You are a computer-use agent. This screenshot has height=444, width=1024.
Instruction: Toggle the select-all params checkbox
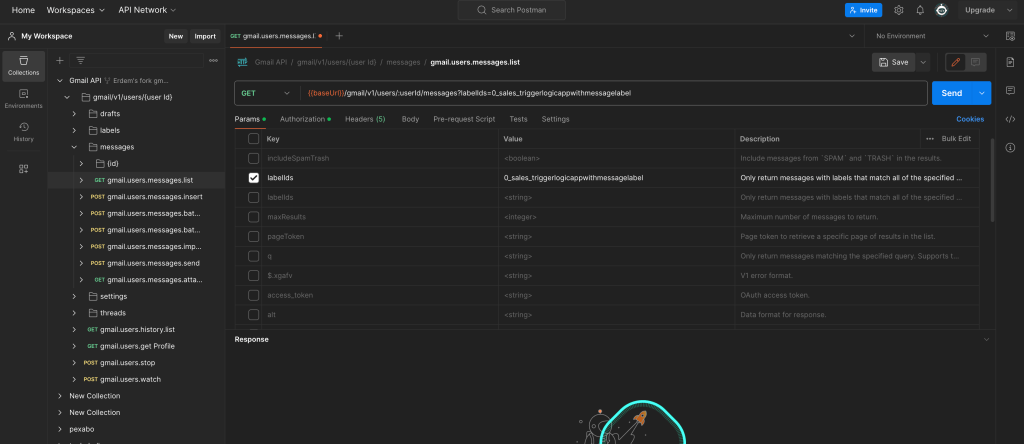click(x=253, y=138)
